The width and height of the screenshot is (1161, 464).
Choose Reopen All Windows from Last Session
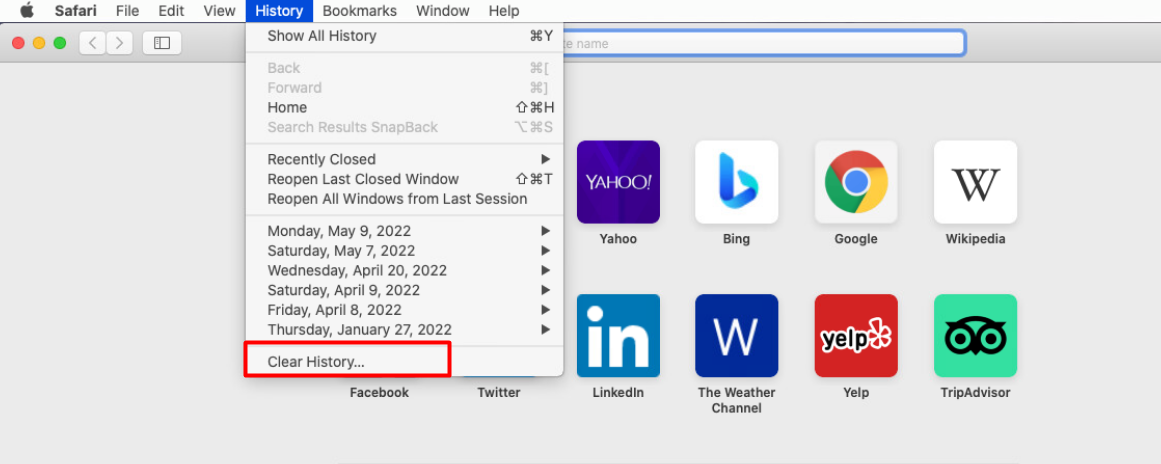[404, 199]
